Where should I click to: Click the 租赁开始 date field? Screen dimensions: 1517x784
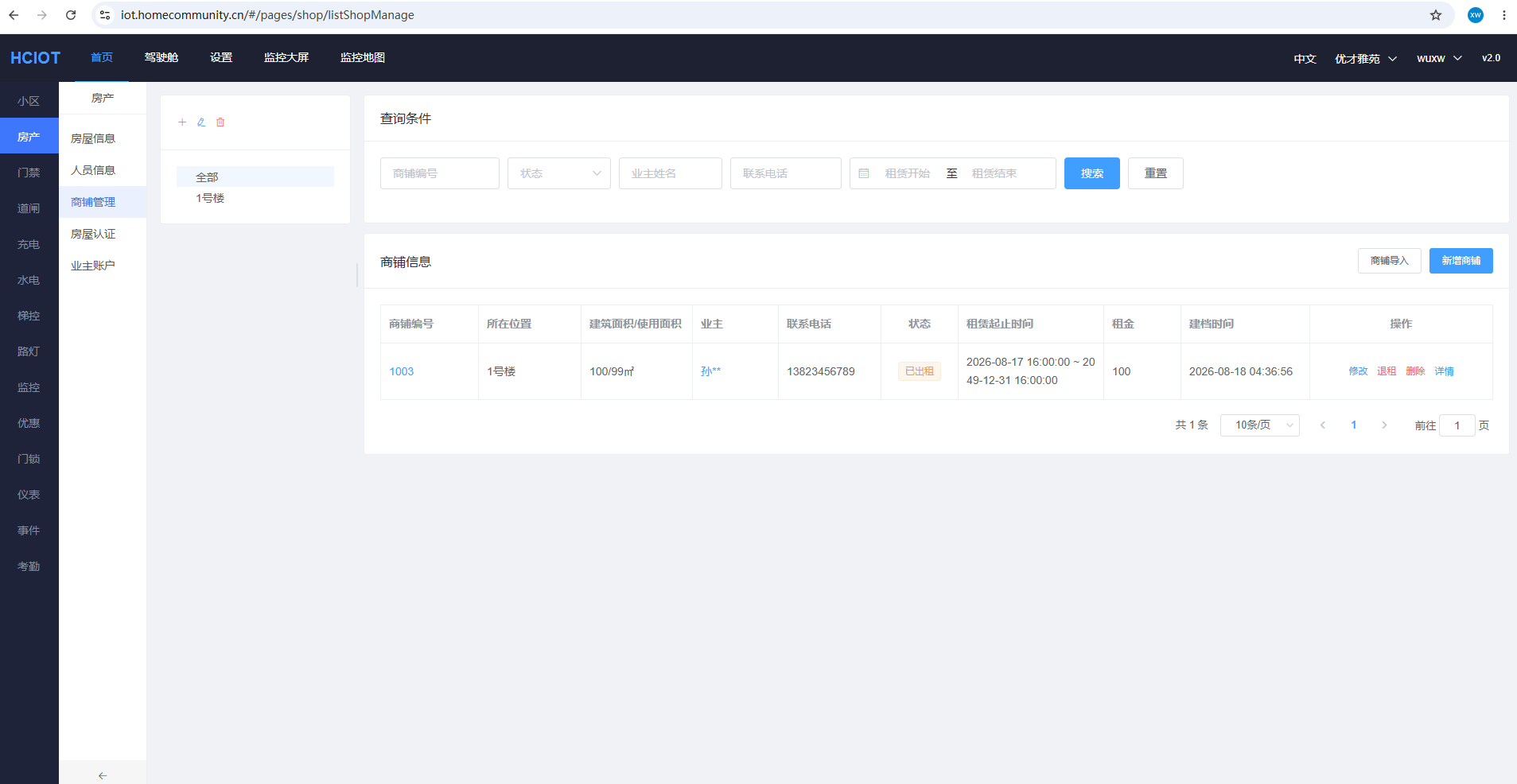coord(908,173)
